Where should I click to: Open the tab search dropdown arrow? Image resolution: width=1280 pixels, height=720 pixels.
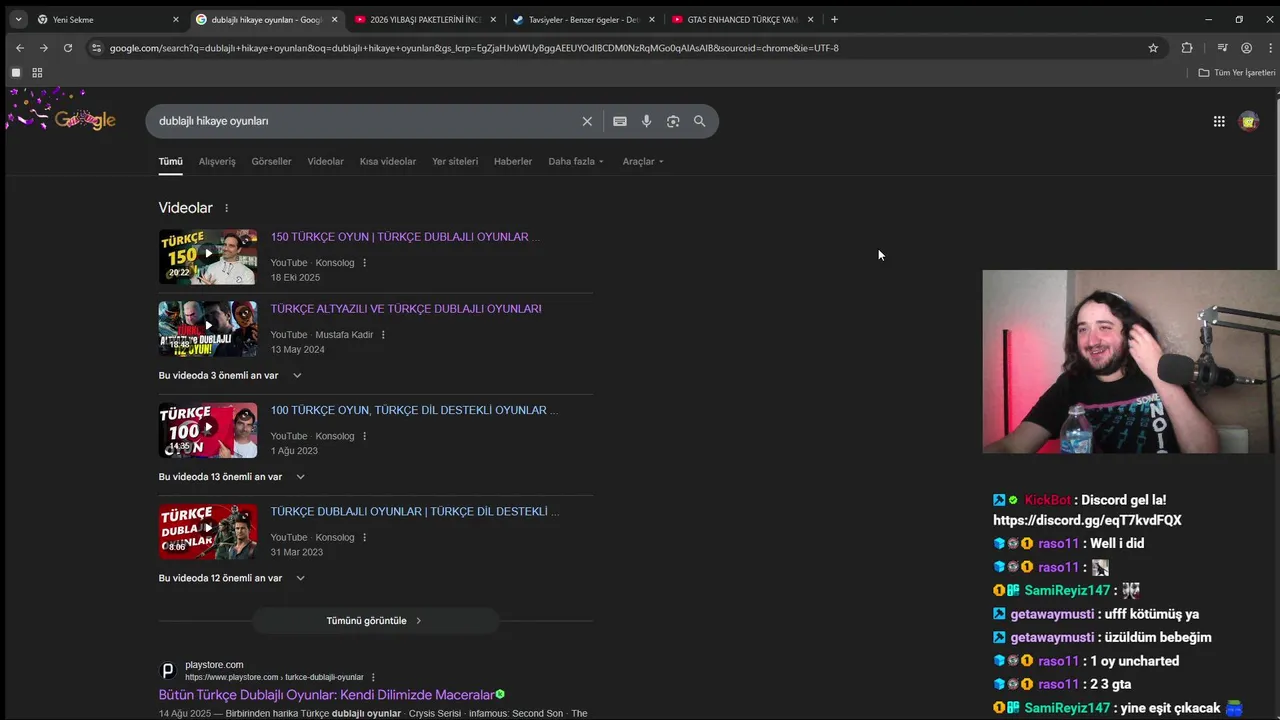[17, 19]
